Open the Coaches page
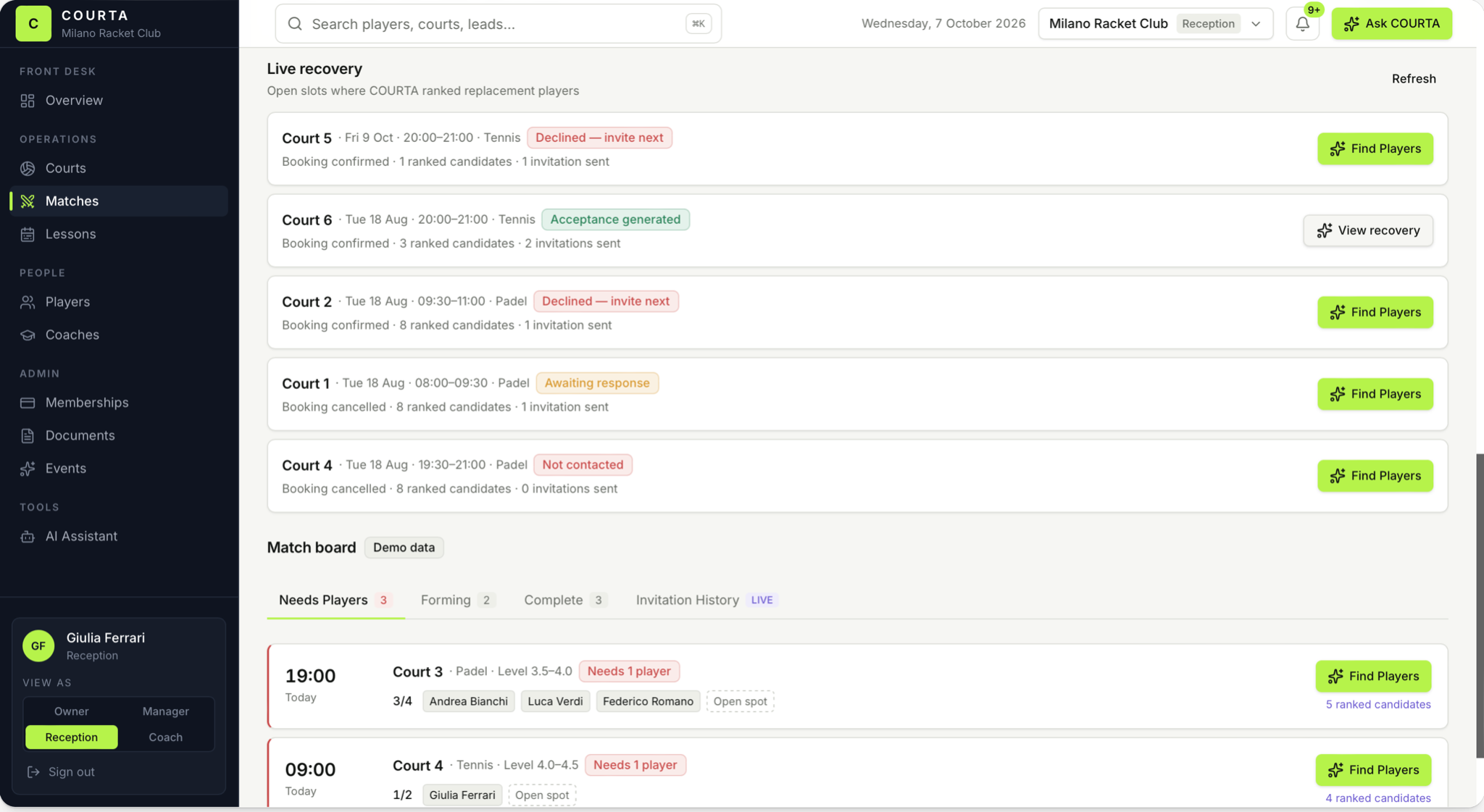 pos(119,335)
